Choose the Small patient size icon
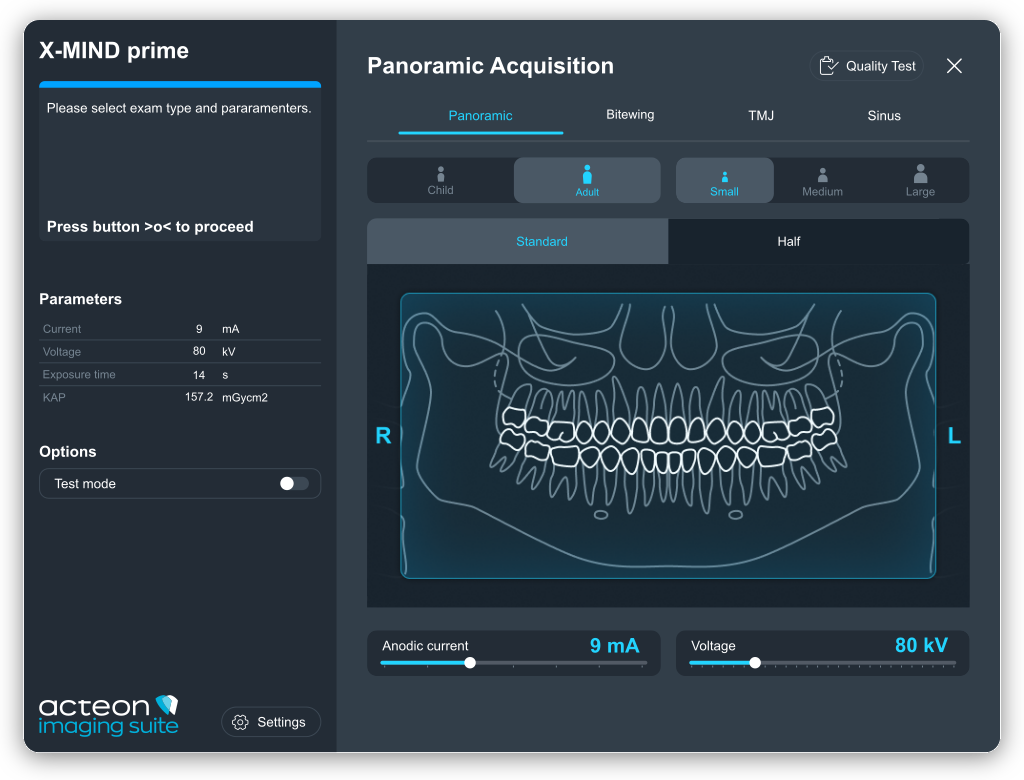Image resolution: width=1024 pixels, height=780 pixels. tap(724, 176)
